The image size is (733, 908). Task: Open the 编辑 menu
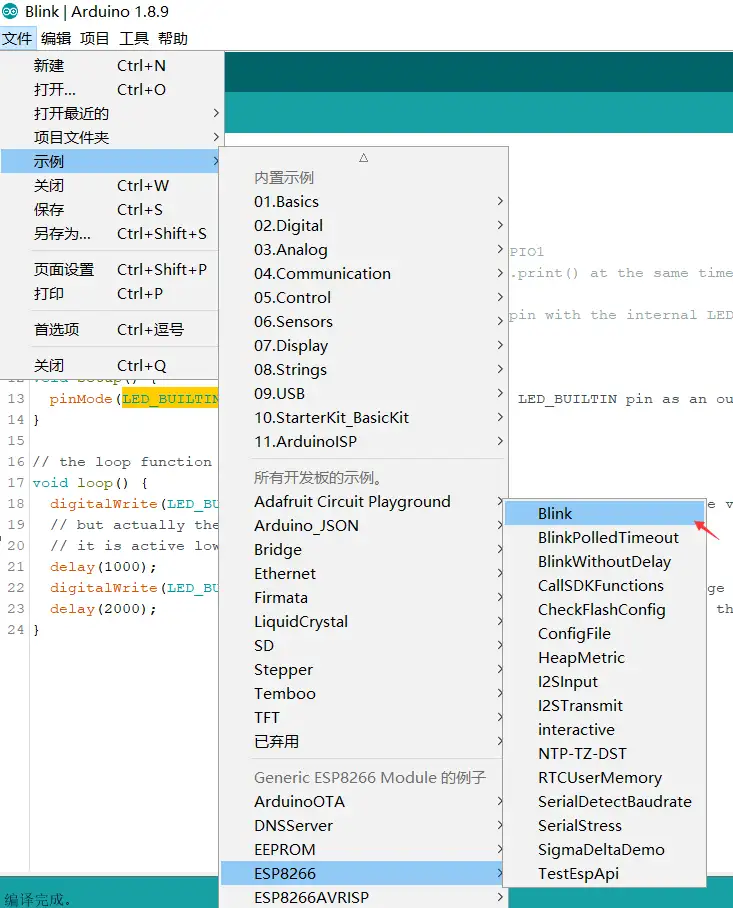click(x=56, y=39)
